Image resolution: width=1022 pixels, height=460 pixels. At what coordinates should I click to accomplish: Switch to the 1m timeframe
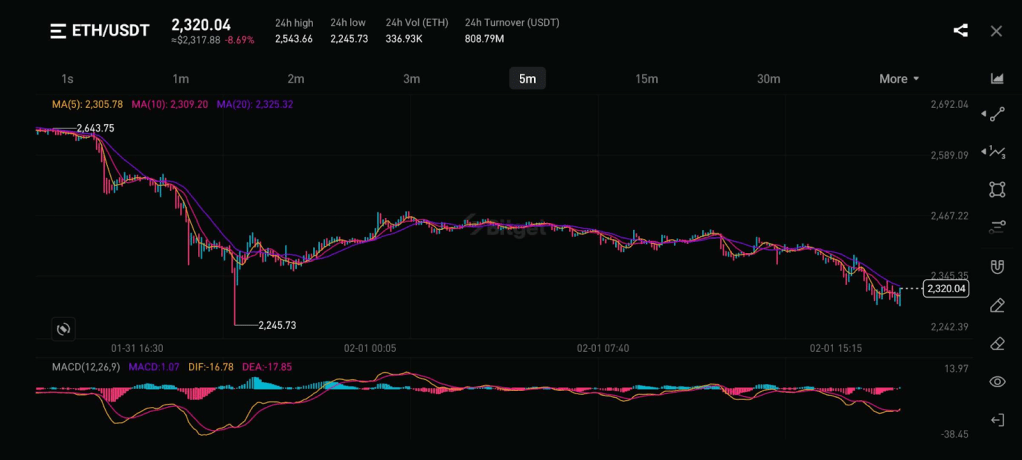pos(180,79)
